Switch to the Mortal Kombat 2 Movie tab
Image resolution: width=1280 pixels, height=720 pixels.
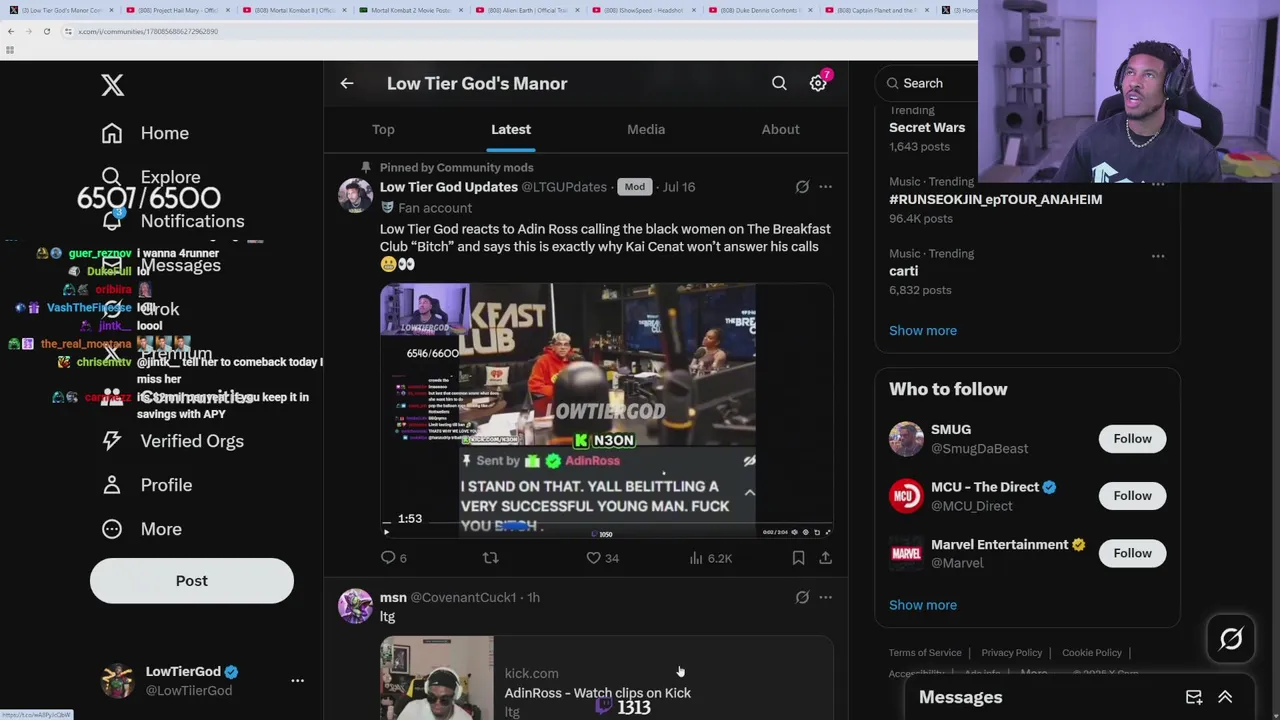coord(409,10)
